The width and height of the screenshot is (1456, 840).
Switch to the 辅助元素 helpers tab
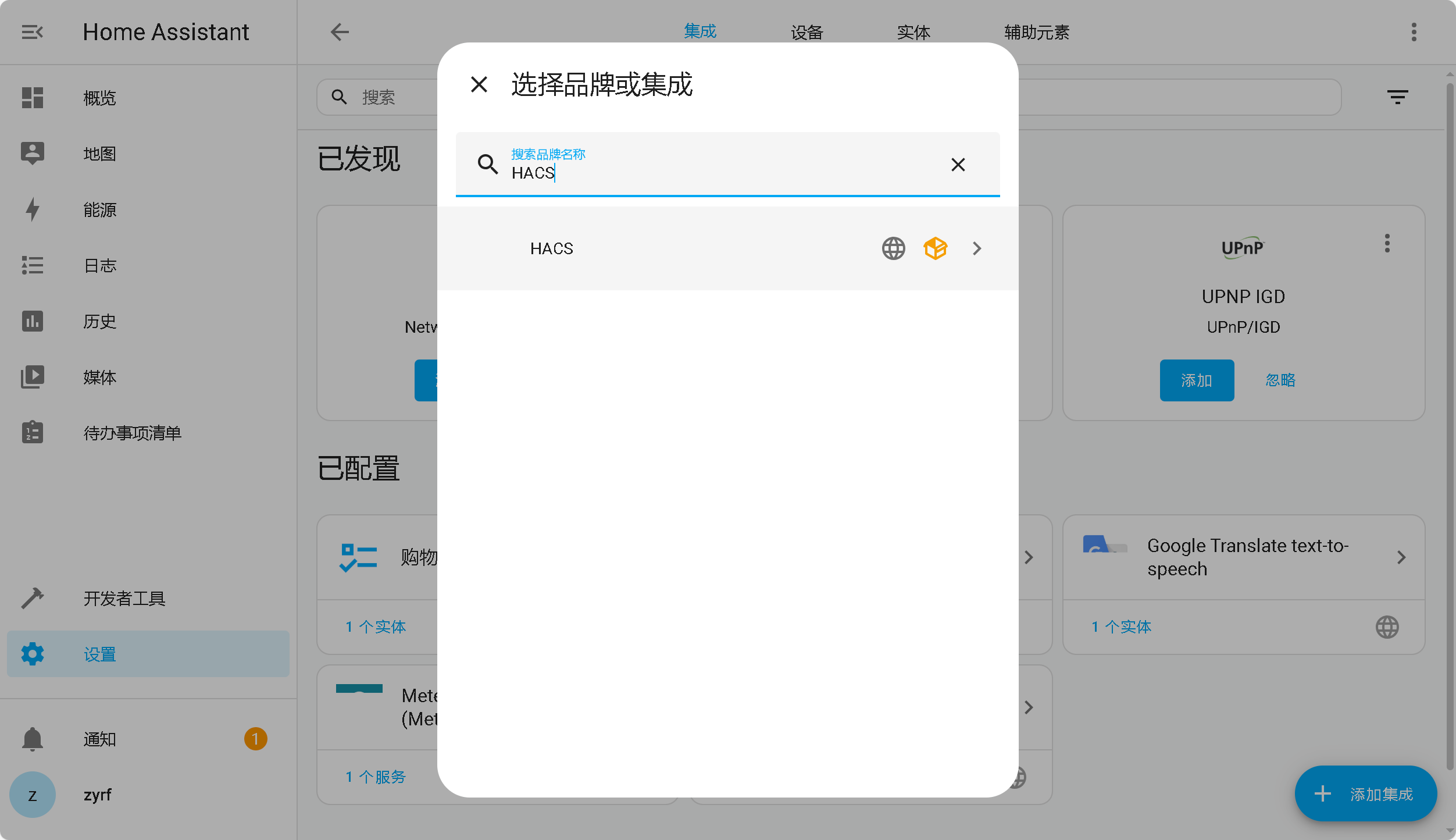1037,32
